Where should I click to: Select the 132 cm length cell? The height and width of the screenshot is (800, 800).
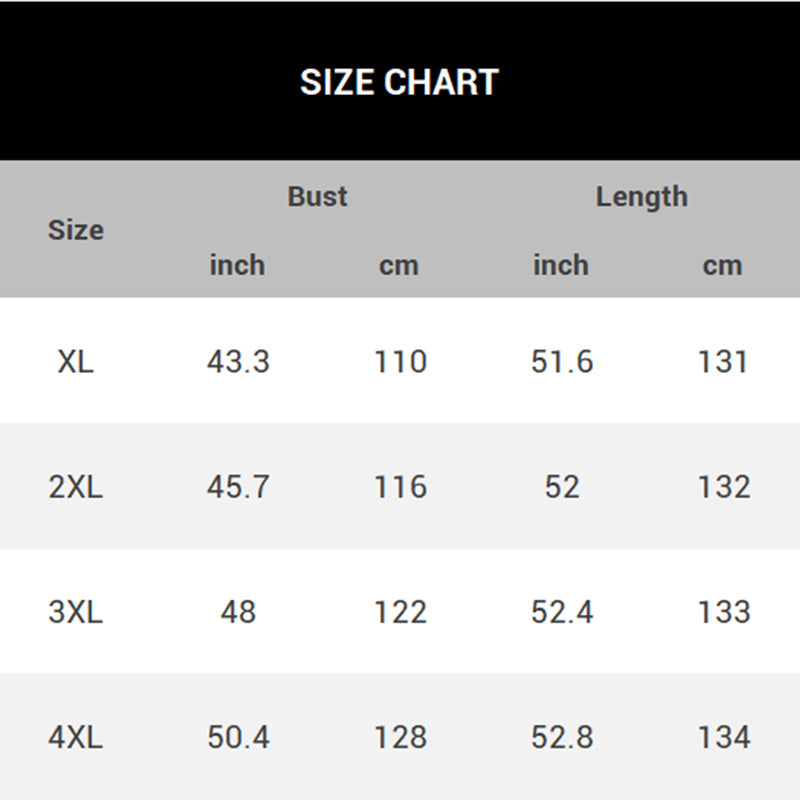tap(723, 487)
